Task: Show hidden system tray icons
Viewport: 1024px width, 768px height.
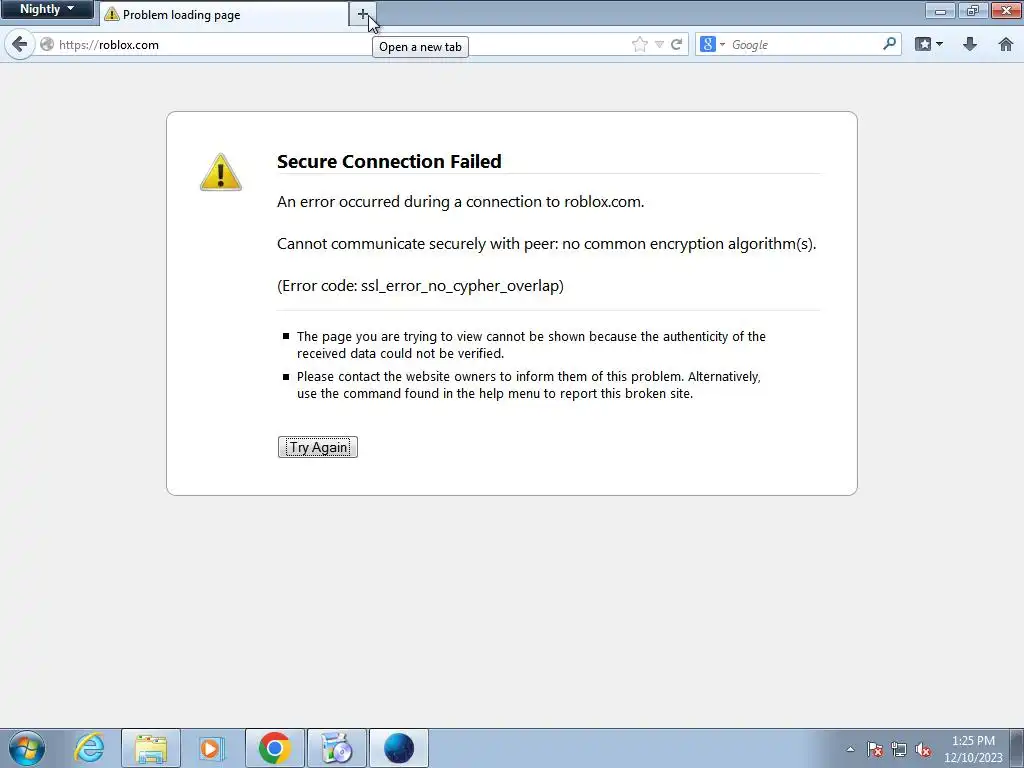Action: (x=850, y=749)
